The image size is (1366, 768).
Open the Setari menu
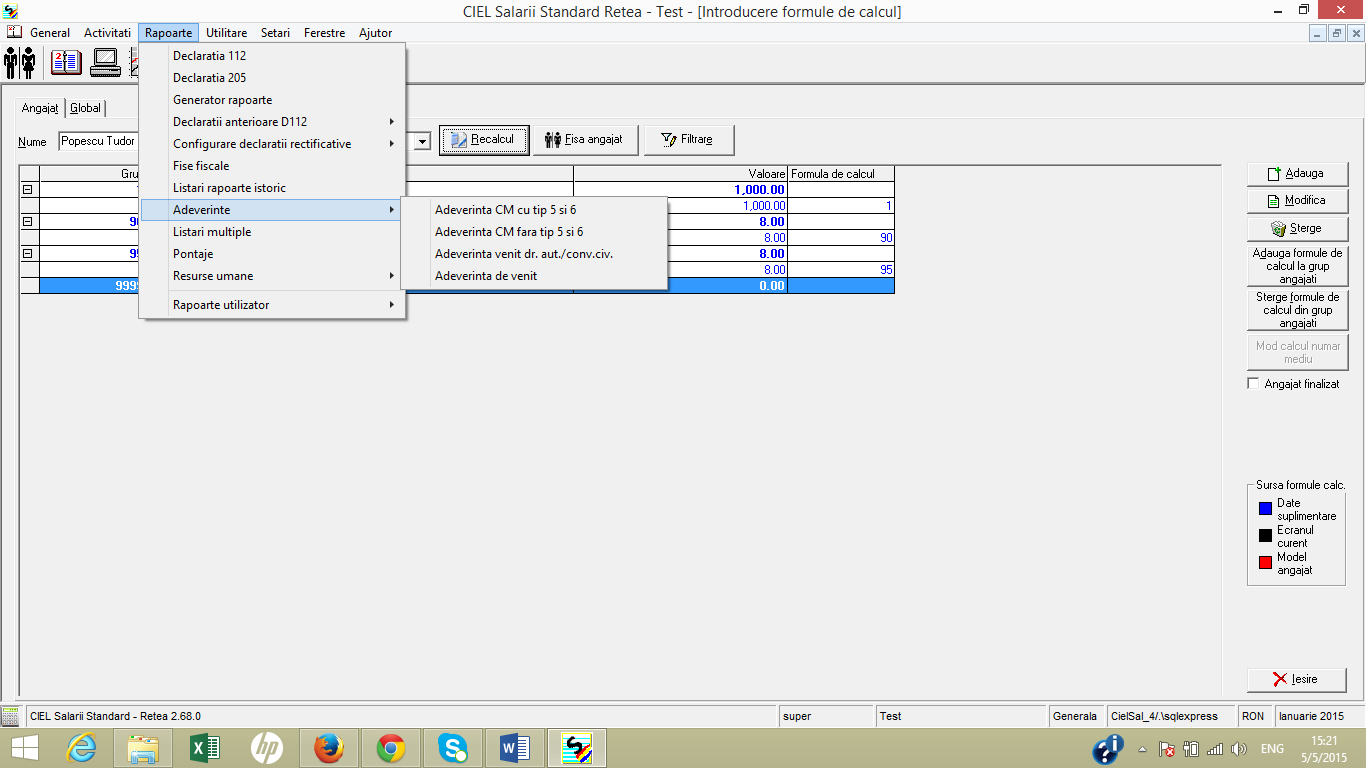coord(276,33)
